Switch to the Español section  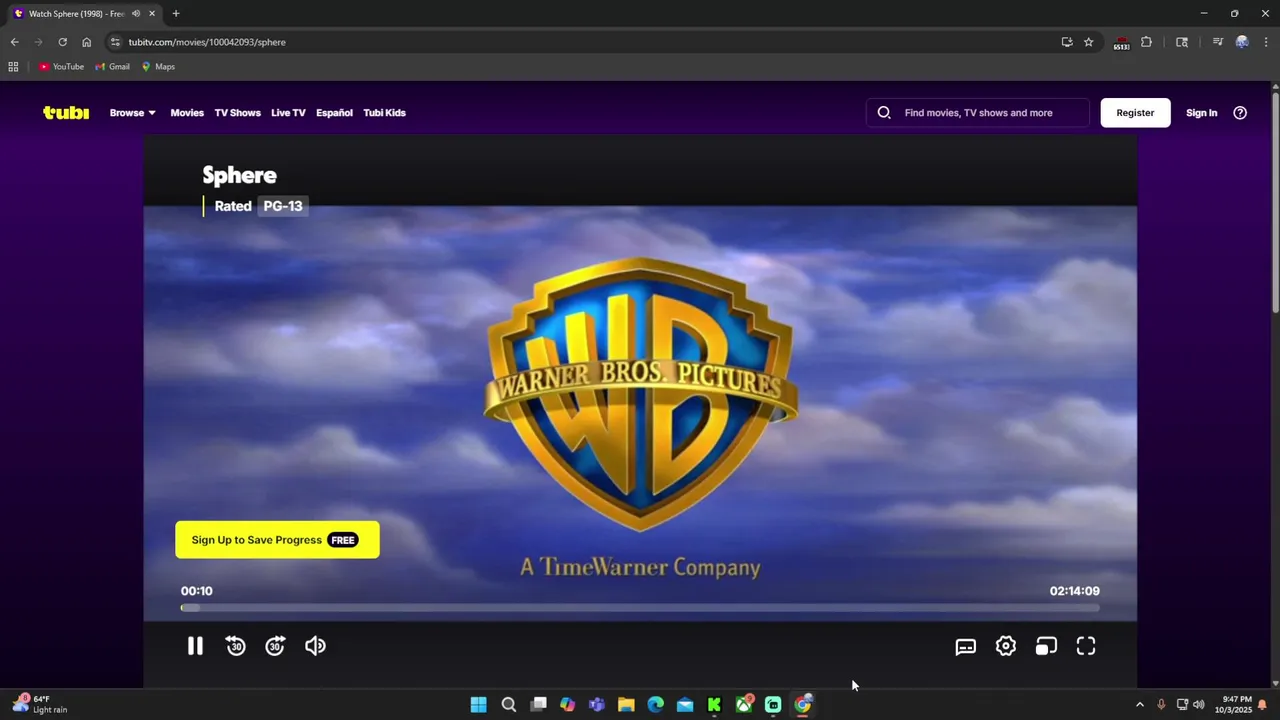tap(334, 113)
